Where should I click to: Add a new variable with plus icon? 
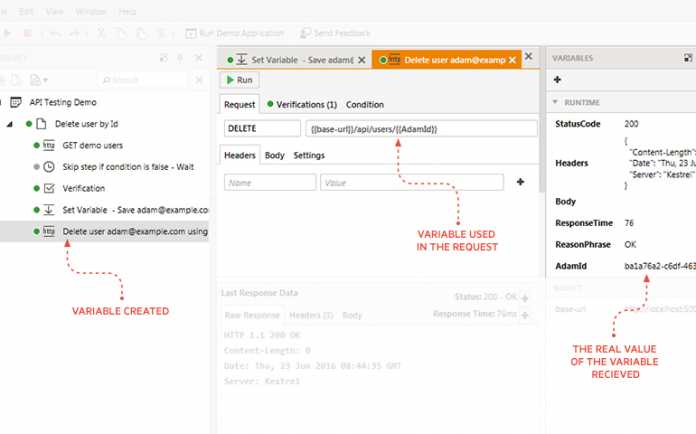click(557, 79)
